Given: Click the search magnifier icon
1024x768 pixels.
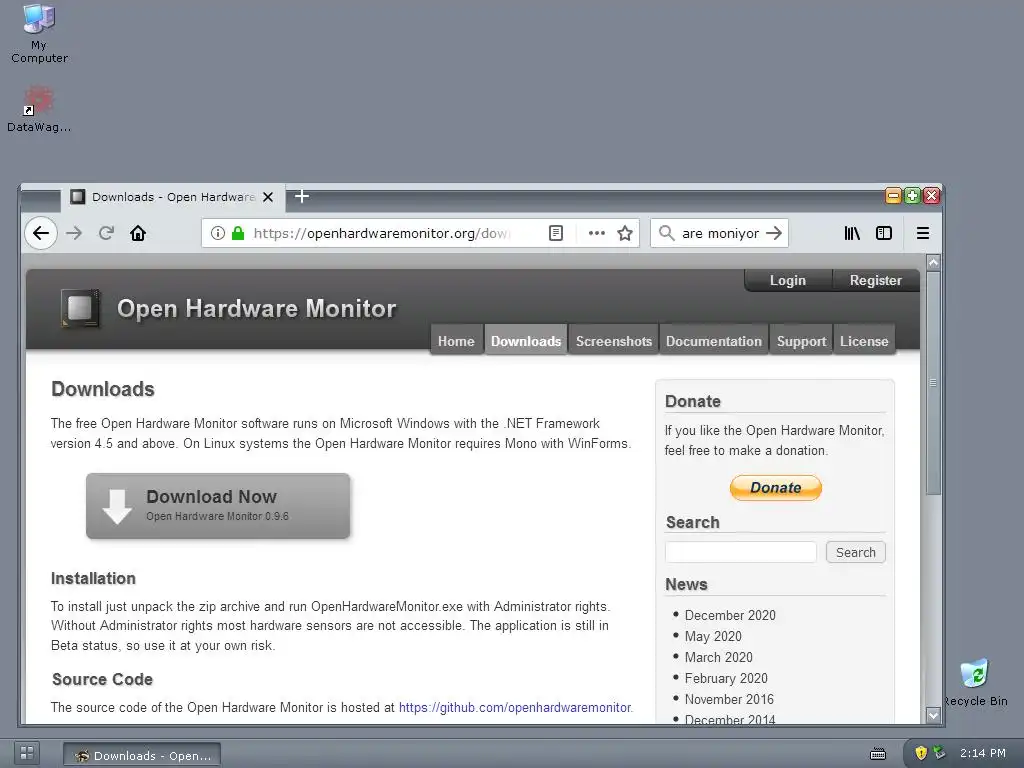Looking at the screenshot, I should [666, 233].
